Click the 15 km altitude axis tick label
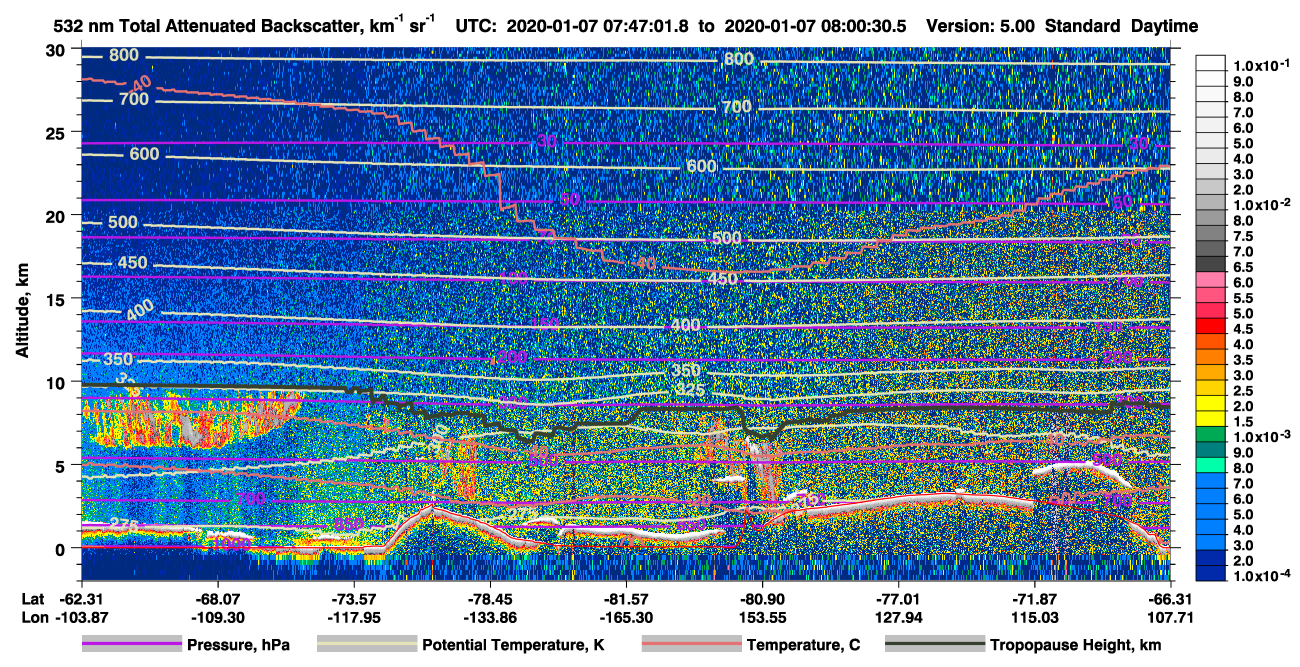 tap(55, 298)
